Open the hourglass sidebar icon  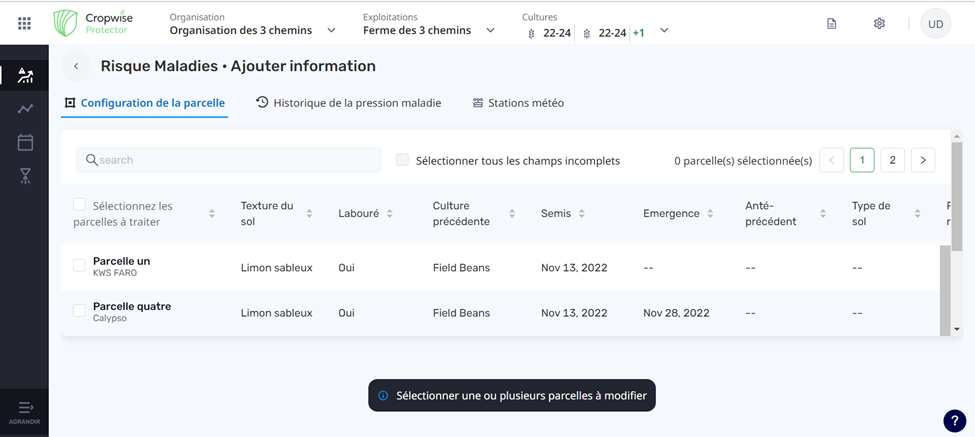click(25, 176)
